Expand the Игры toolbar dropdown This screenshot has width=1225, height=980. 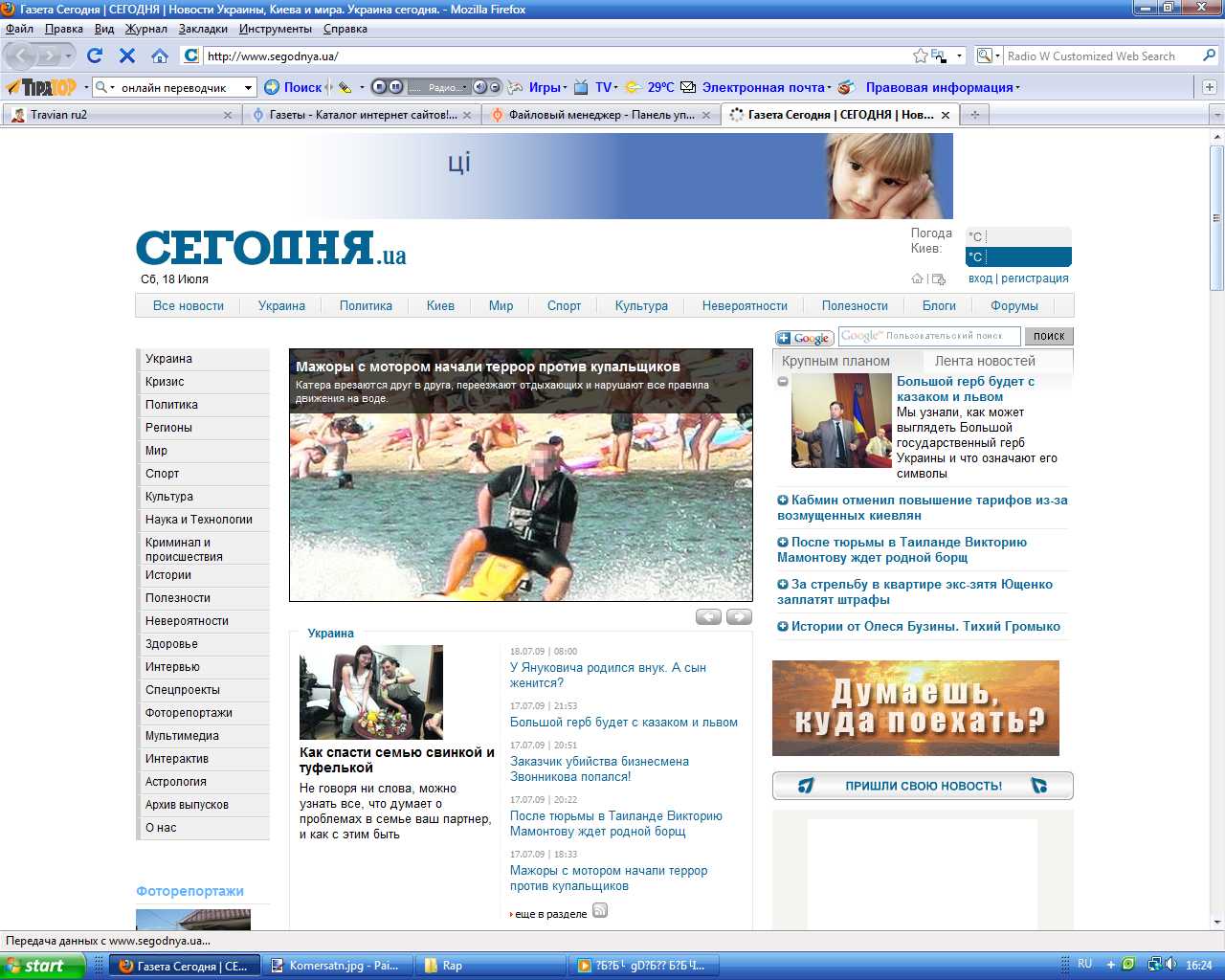(x=565, y=87)
